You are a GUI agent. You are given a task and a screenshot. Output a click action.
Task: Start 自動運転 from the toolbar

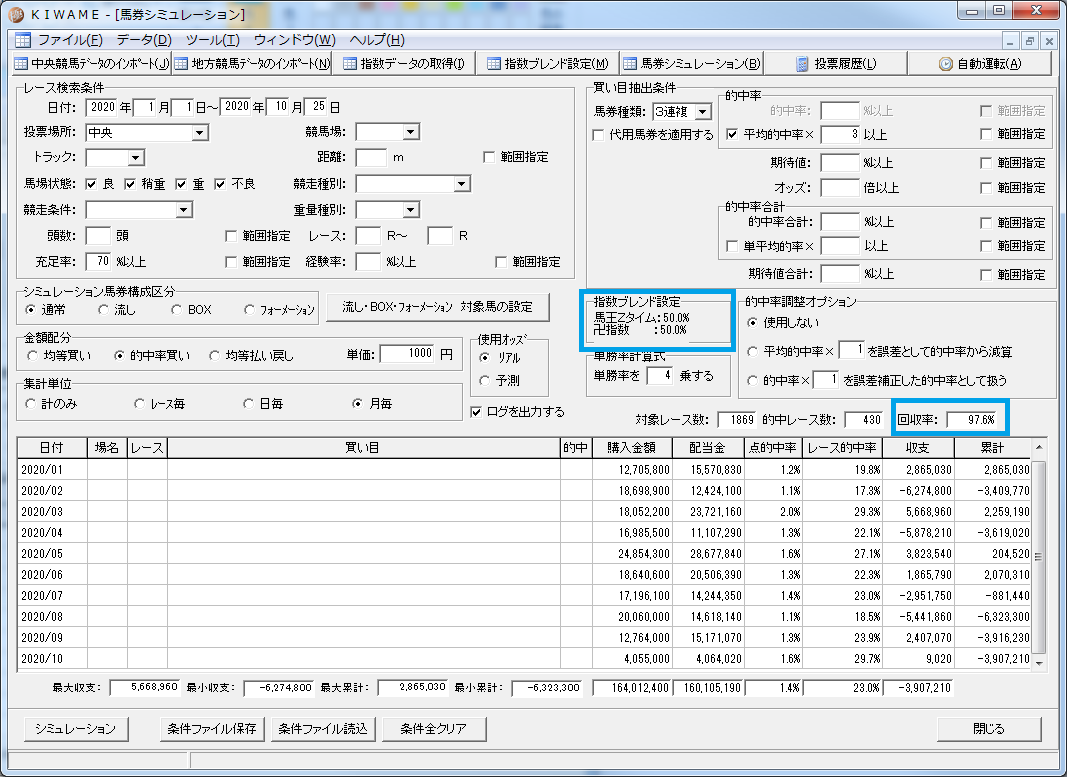[x=981, y=63]
